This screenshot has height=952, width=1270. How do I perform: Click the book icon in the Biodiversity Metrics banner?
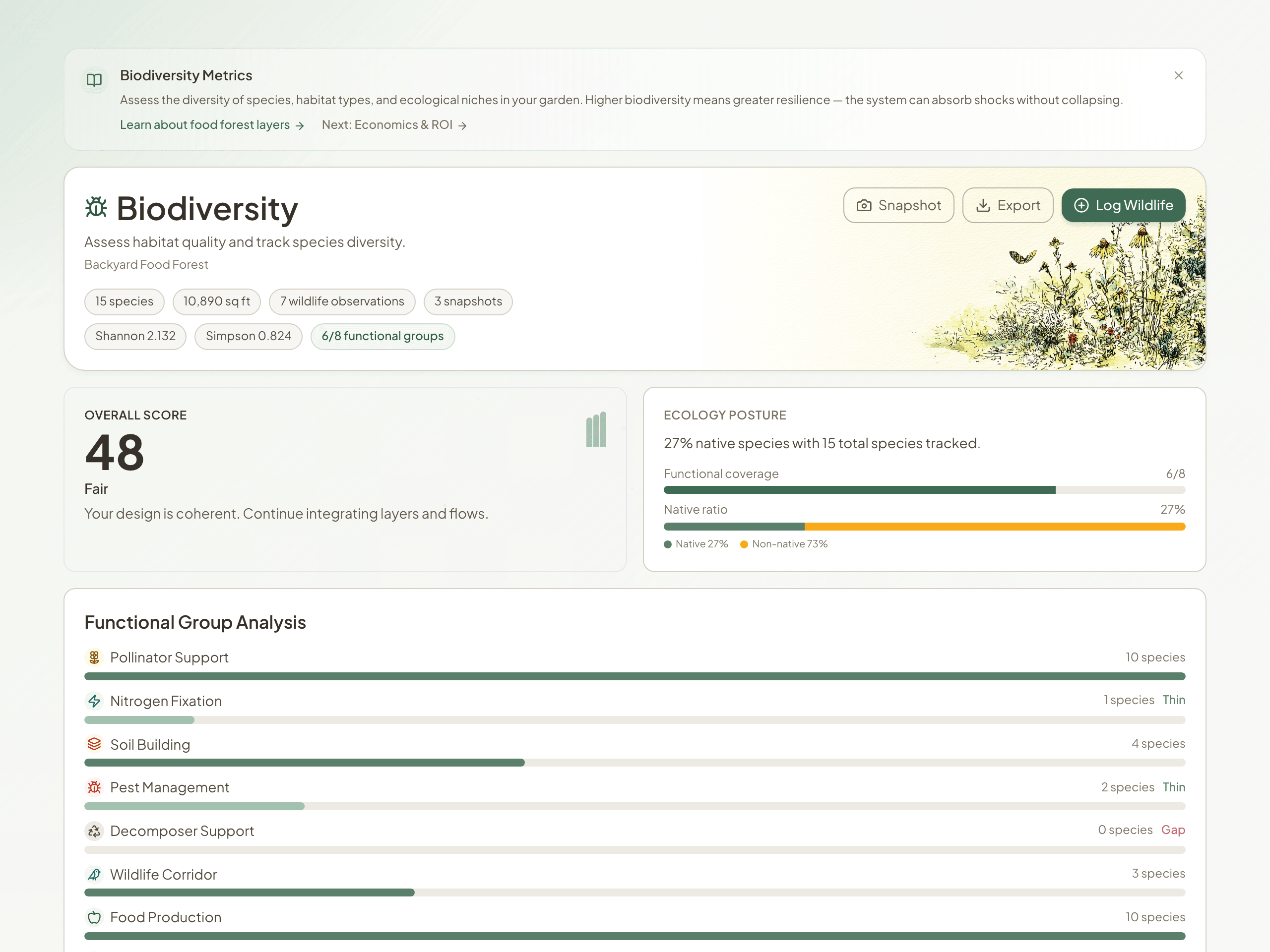click(95, 80)
